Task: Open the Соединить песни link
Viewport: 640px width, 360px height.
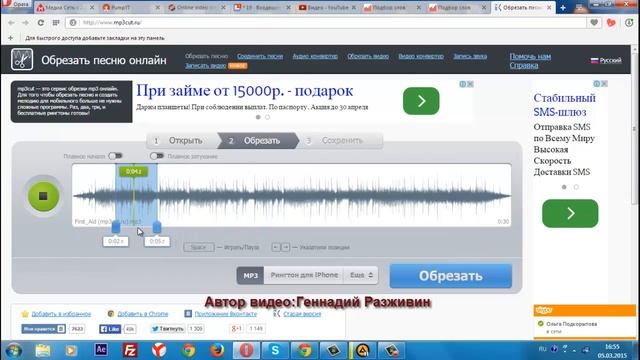Action: pos(260,56)
